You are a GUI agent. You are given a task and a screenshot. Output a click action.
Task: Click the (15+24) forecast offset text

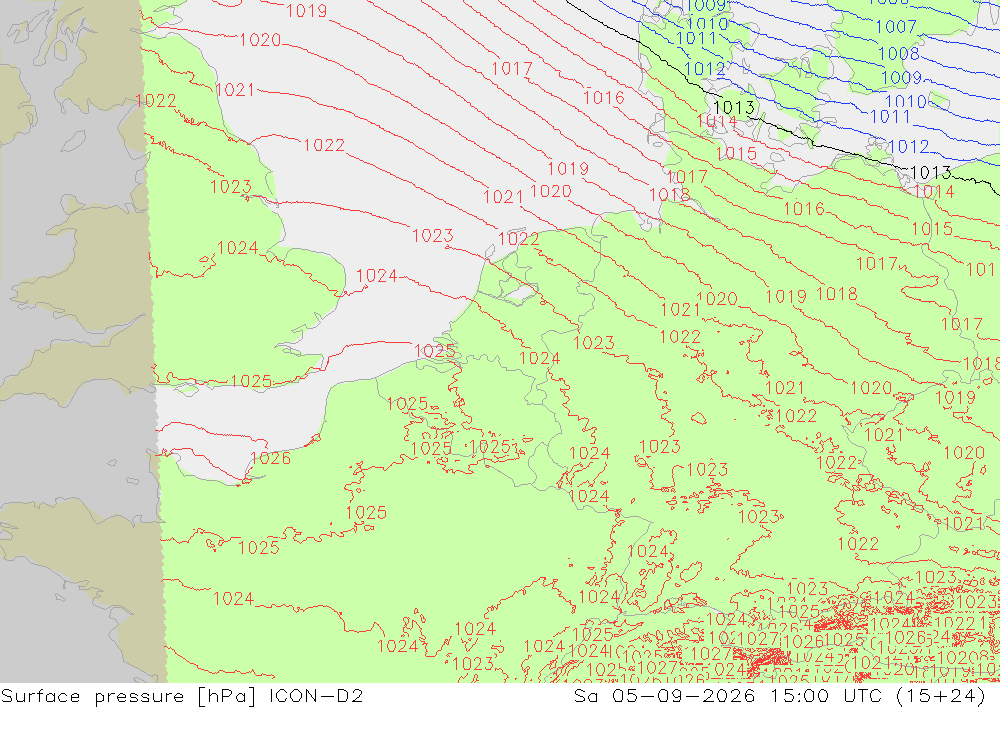point(941,695)
